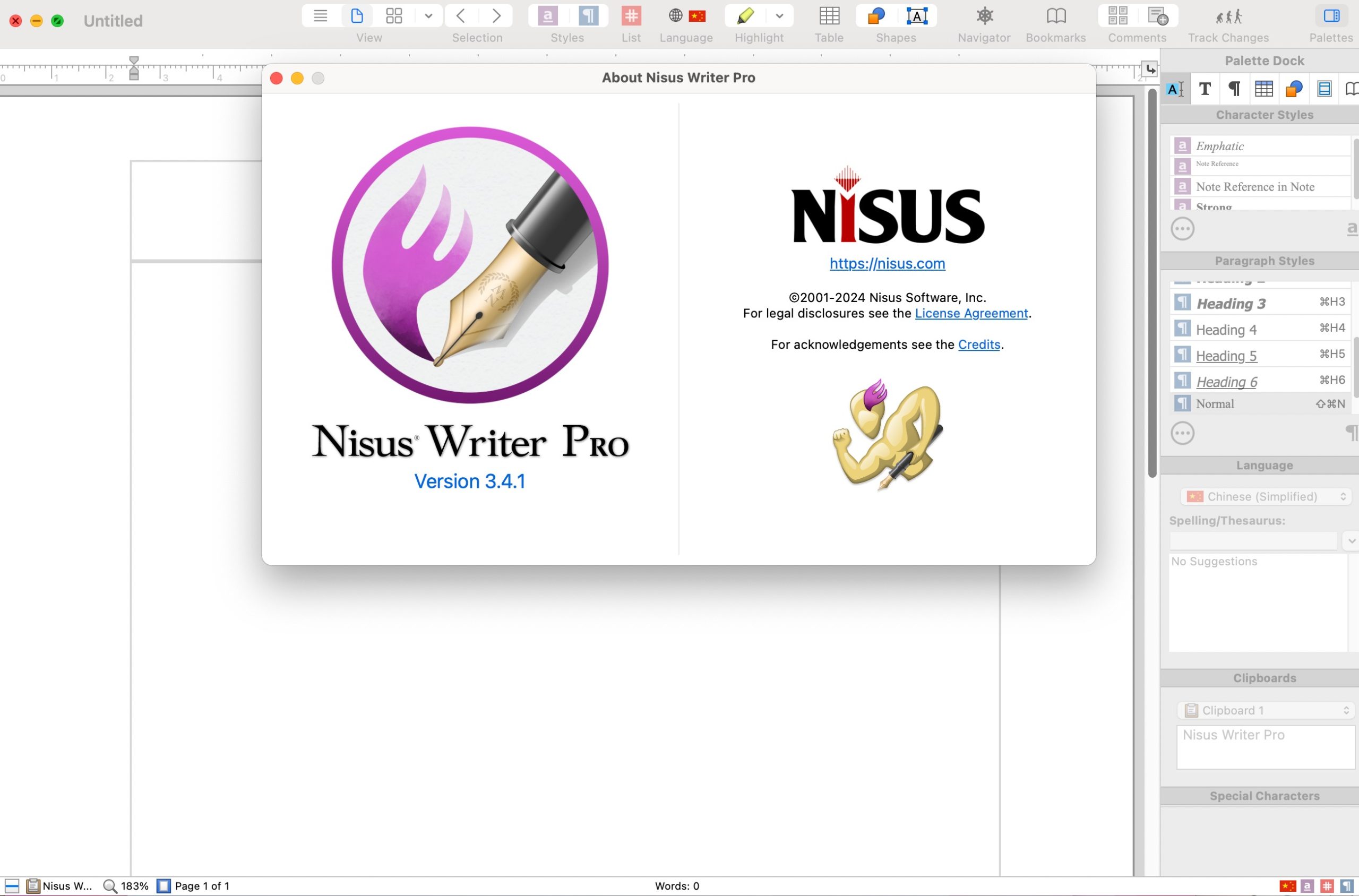Click the Shapes icon in toolbar
Screen dimensions: 1359x896
pyautogui.click(x=876, y=15)
